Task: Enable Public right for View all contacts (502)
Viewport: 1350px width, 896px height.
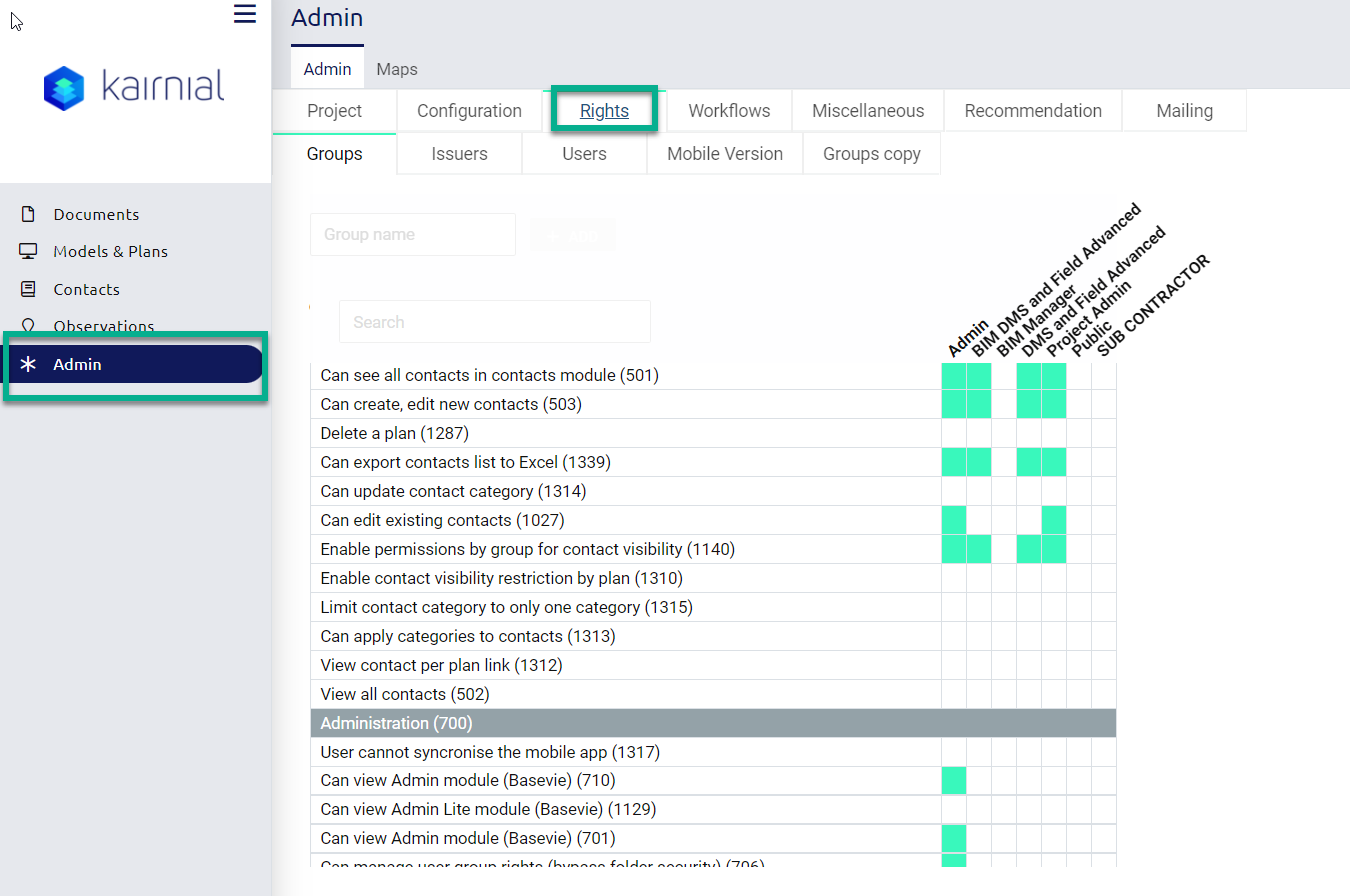Action: (x=1079, y=694)
